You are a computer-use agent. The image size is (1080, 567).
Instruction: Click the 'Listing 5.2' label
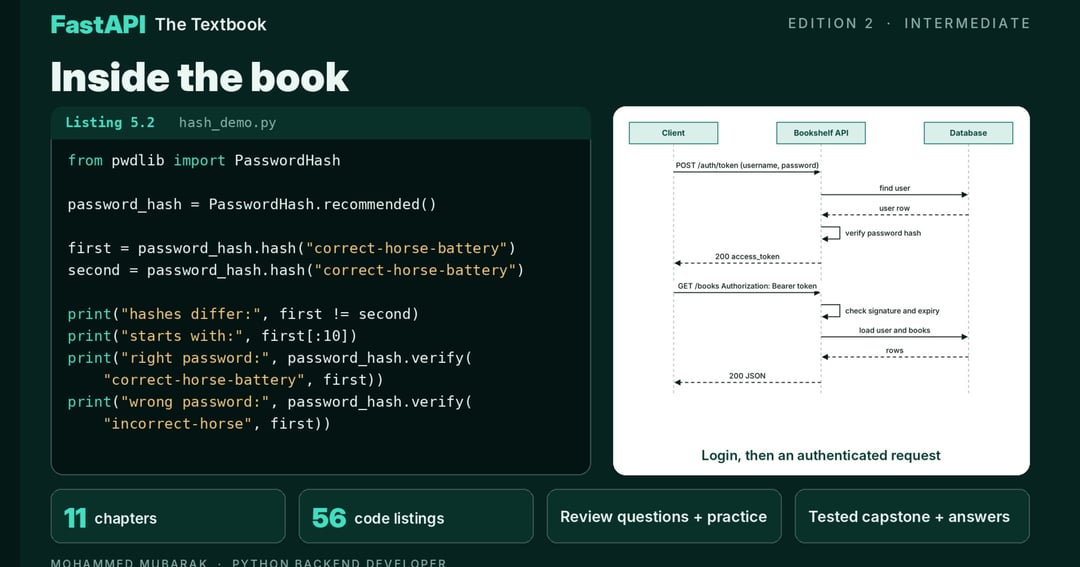click(110, 123)
